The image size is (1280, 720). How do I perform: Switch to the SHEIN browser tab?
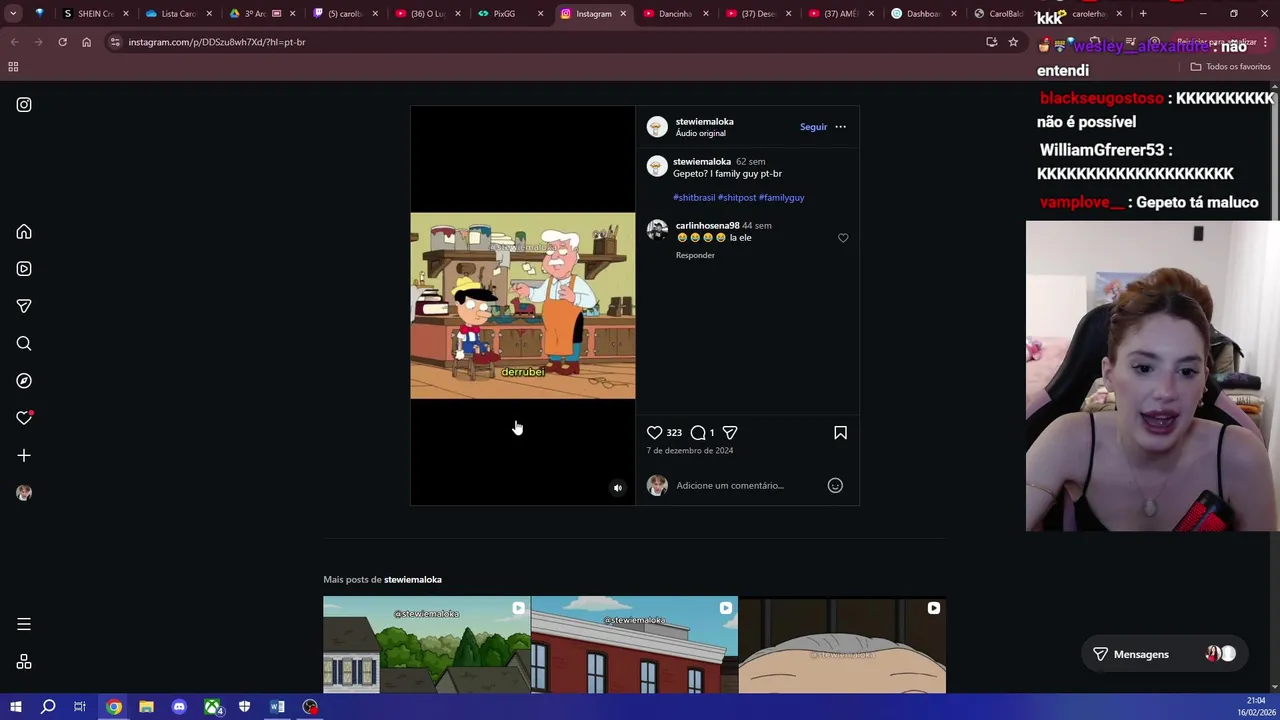pos(95,14)
